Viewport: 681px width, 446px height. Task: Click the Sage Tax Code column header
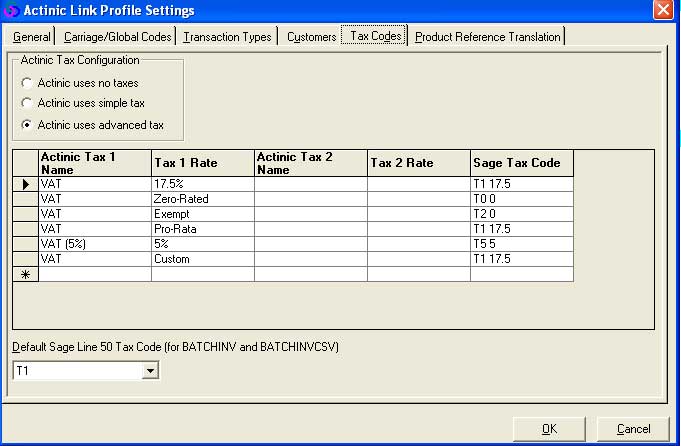pyautogui.click(x=521, y=163)
